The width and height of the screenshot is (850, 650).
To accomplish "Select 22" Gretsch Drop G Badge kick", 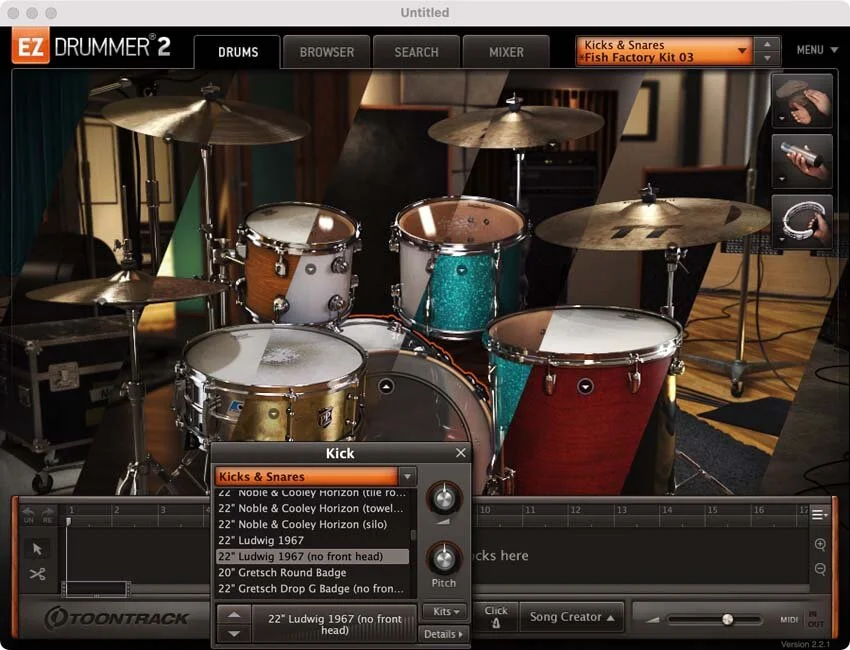I will point(312,588).
